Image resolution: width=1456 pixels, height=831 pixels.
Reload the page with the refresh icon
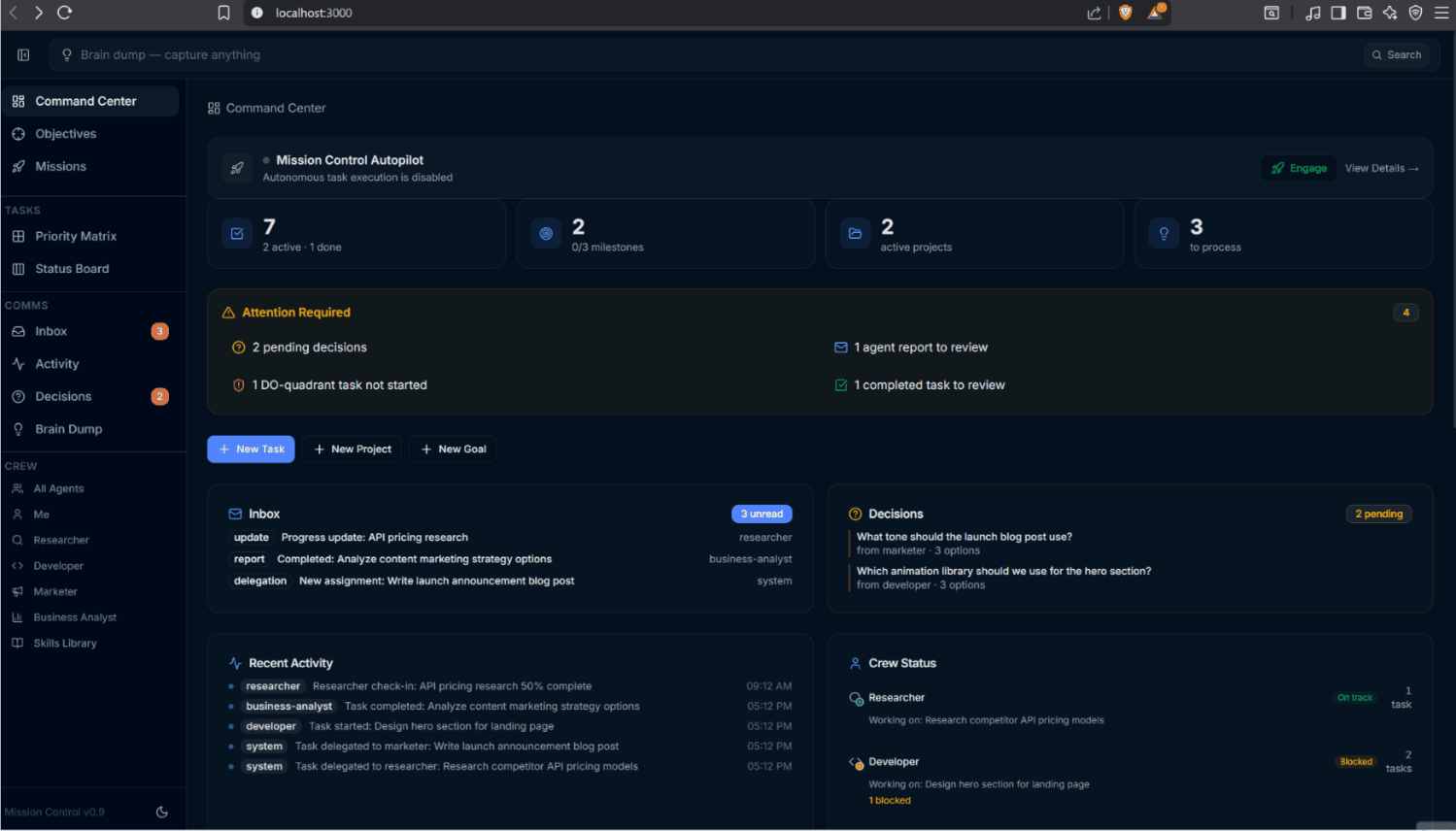pos(64,13)
